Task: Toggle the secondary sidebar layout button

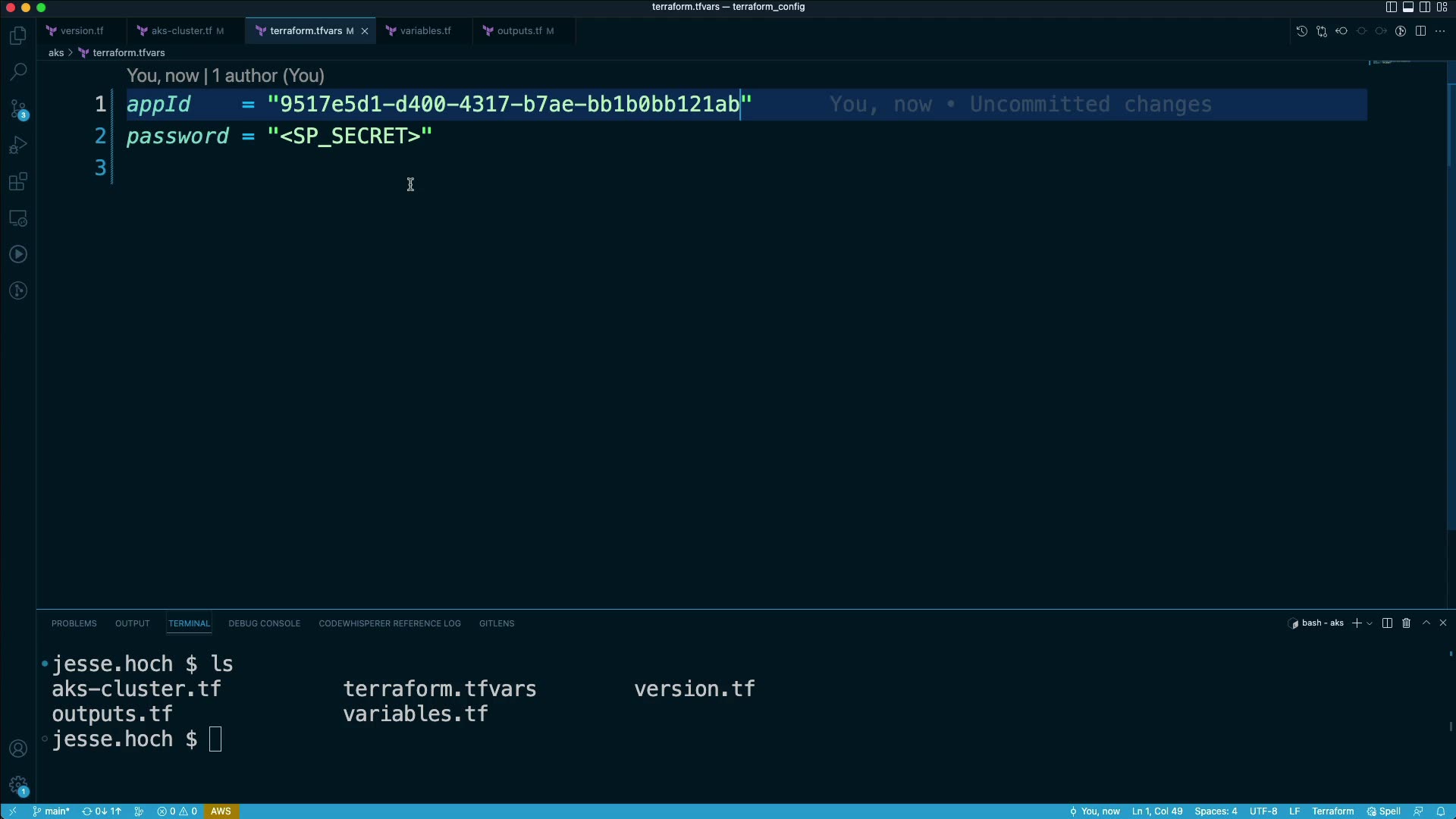Action: click(1425, 7)
